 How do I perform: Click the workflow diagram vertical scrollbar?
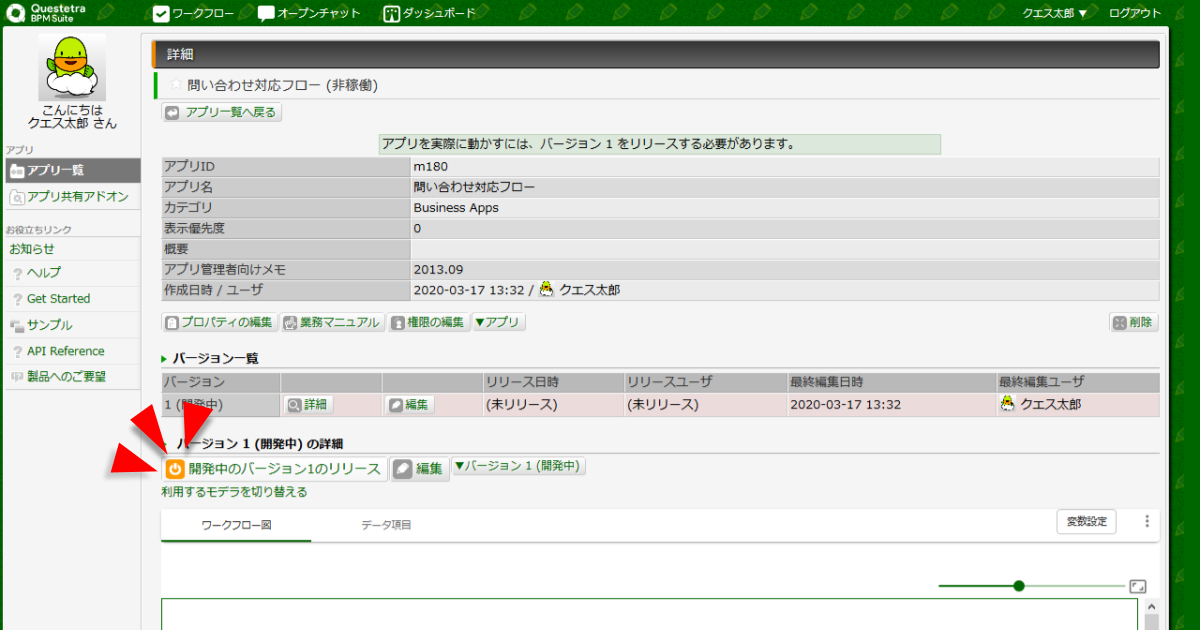(1153, 614)
